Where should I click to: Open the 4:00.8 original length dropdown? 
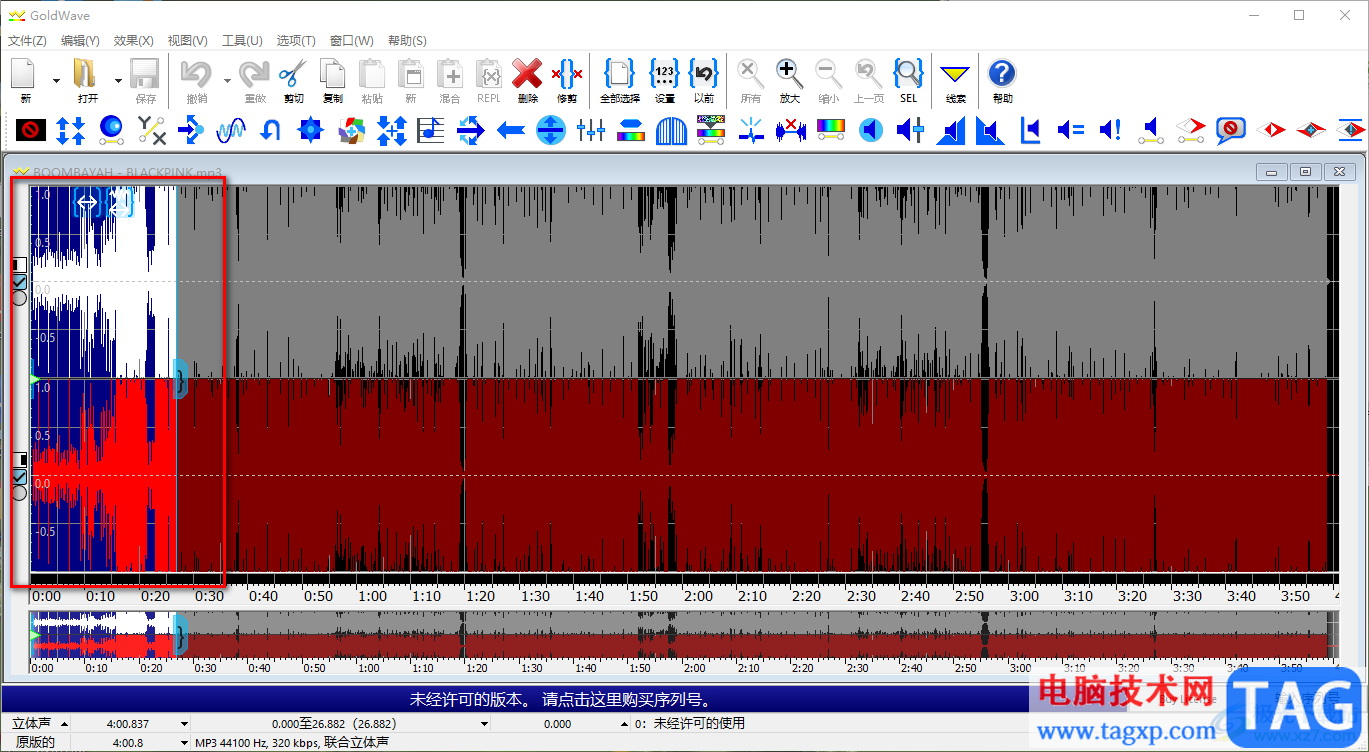pyautogui.click(x=183, y=742)
